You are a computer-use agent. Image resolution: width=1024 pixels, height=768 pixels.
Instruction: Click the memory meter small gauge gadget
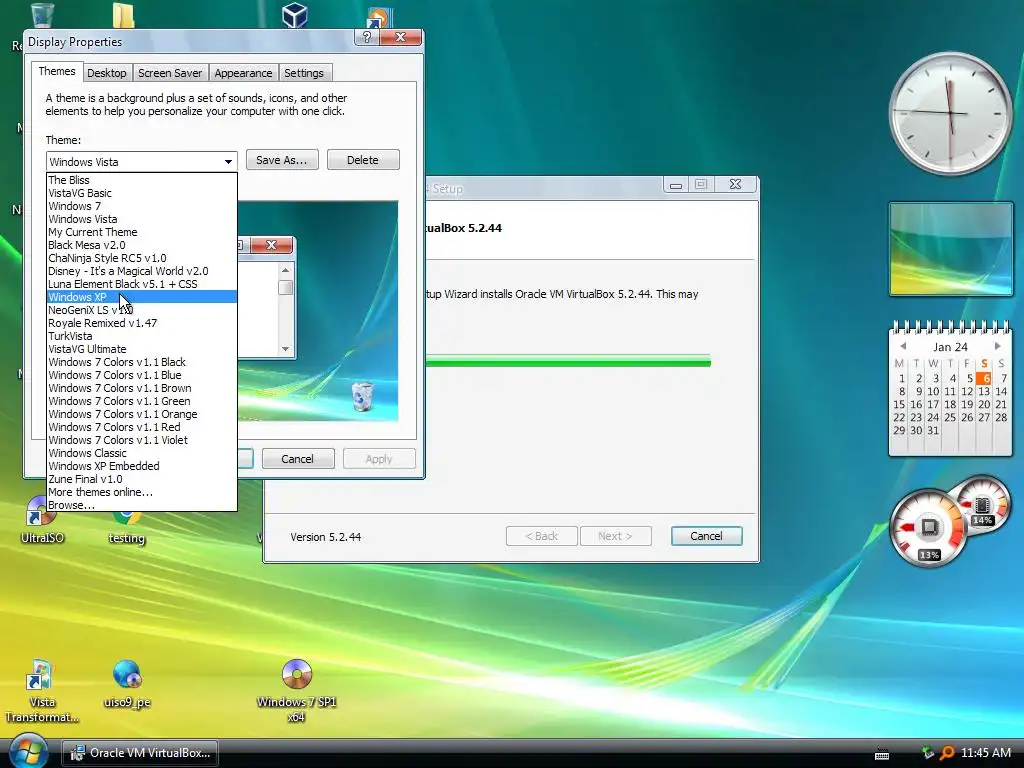point(983,505)
